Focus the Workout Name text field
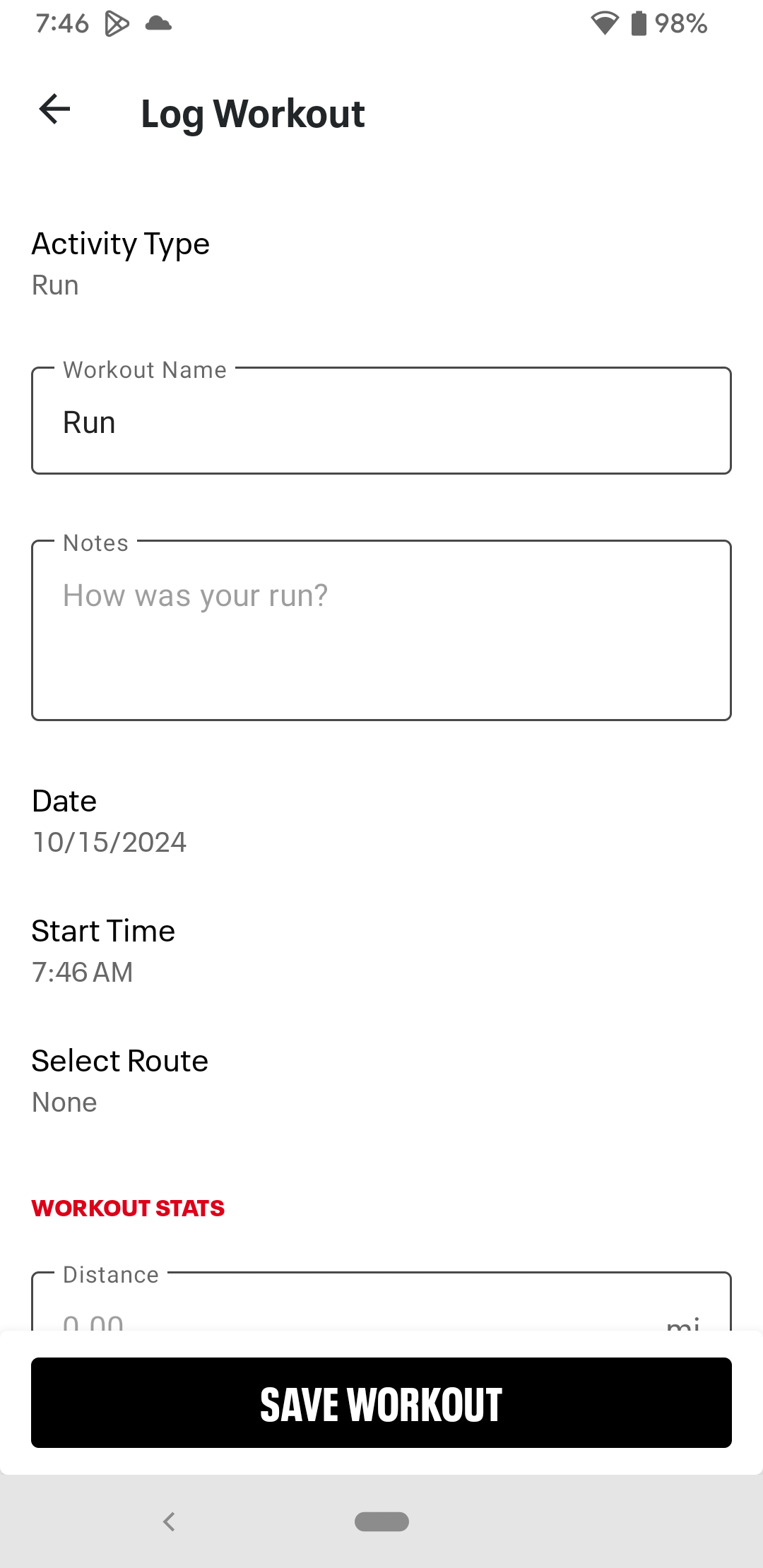Viewport: 763px width, 1568px height. coord(381,422)
